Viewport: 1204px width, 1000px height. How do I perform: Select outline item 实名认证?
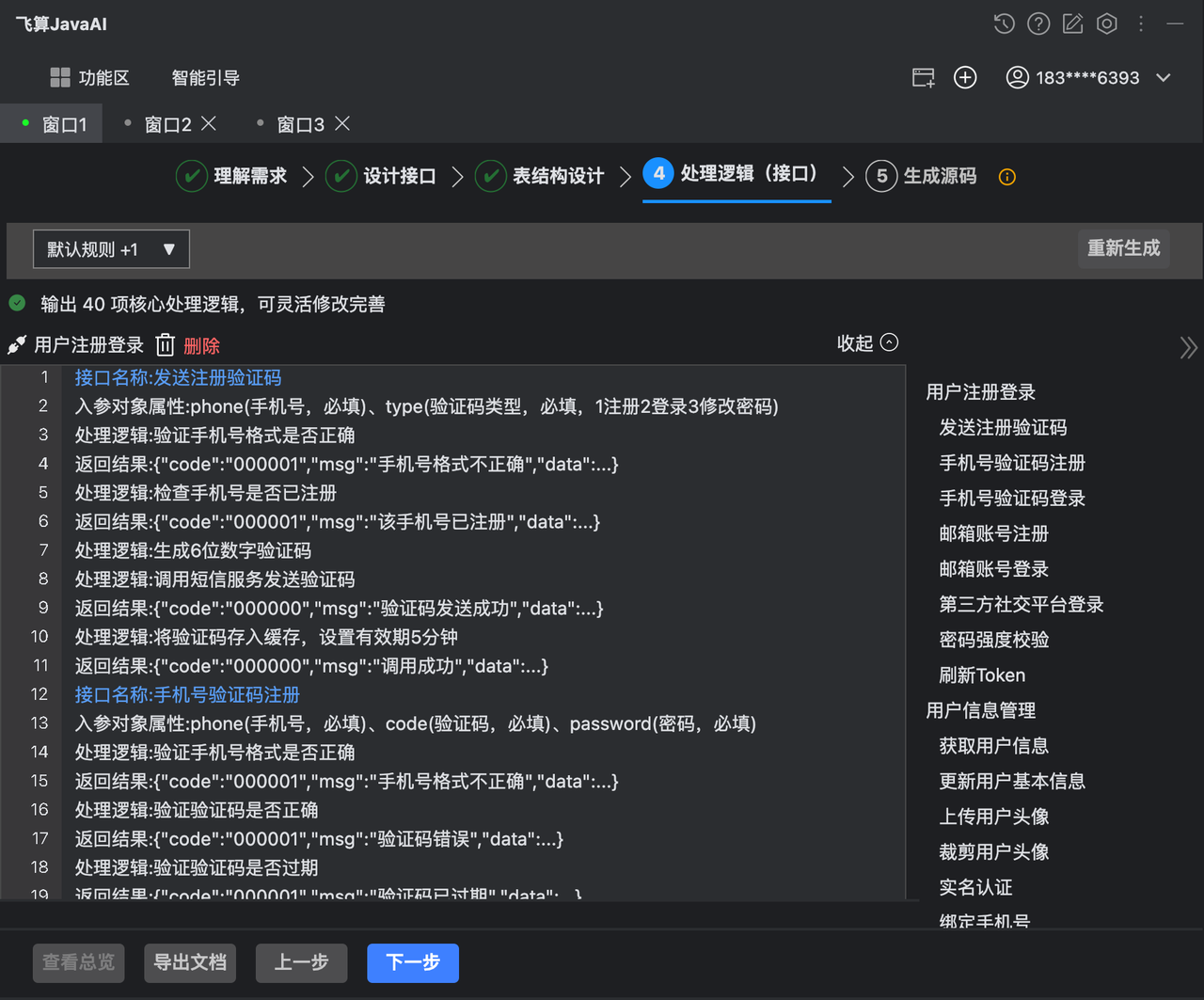975,887
